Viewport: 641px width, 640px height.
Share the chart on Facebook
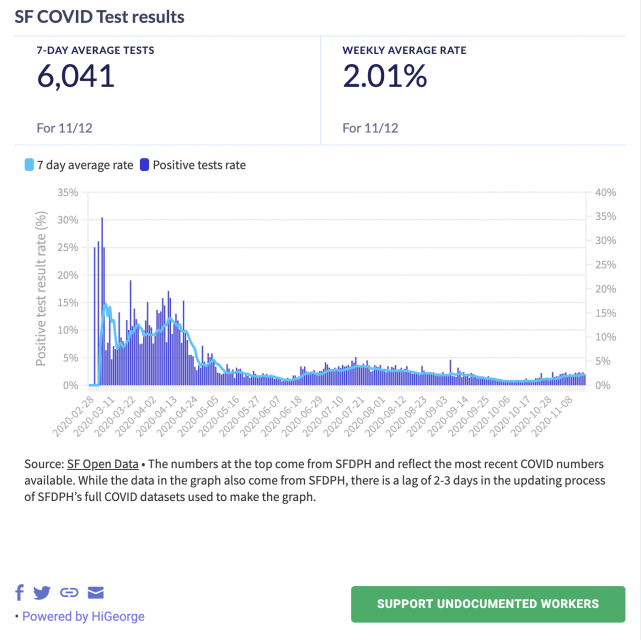pyautogui.click(x=20, y=593)
